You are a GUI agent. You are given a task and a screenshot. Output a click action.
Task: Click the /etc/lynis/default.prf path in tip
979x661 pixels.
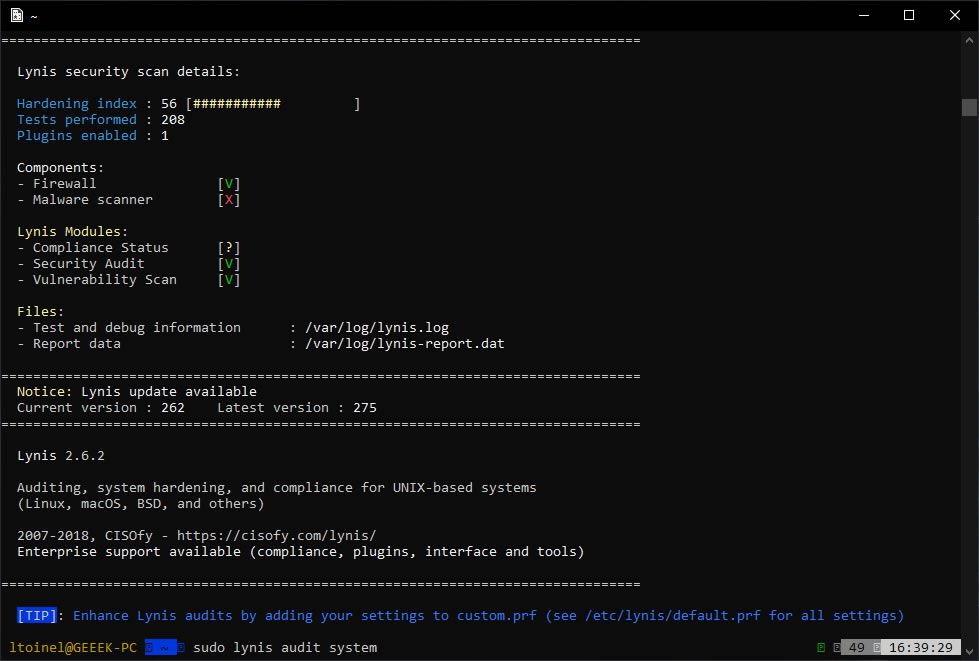672,615
